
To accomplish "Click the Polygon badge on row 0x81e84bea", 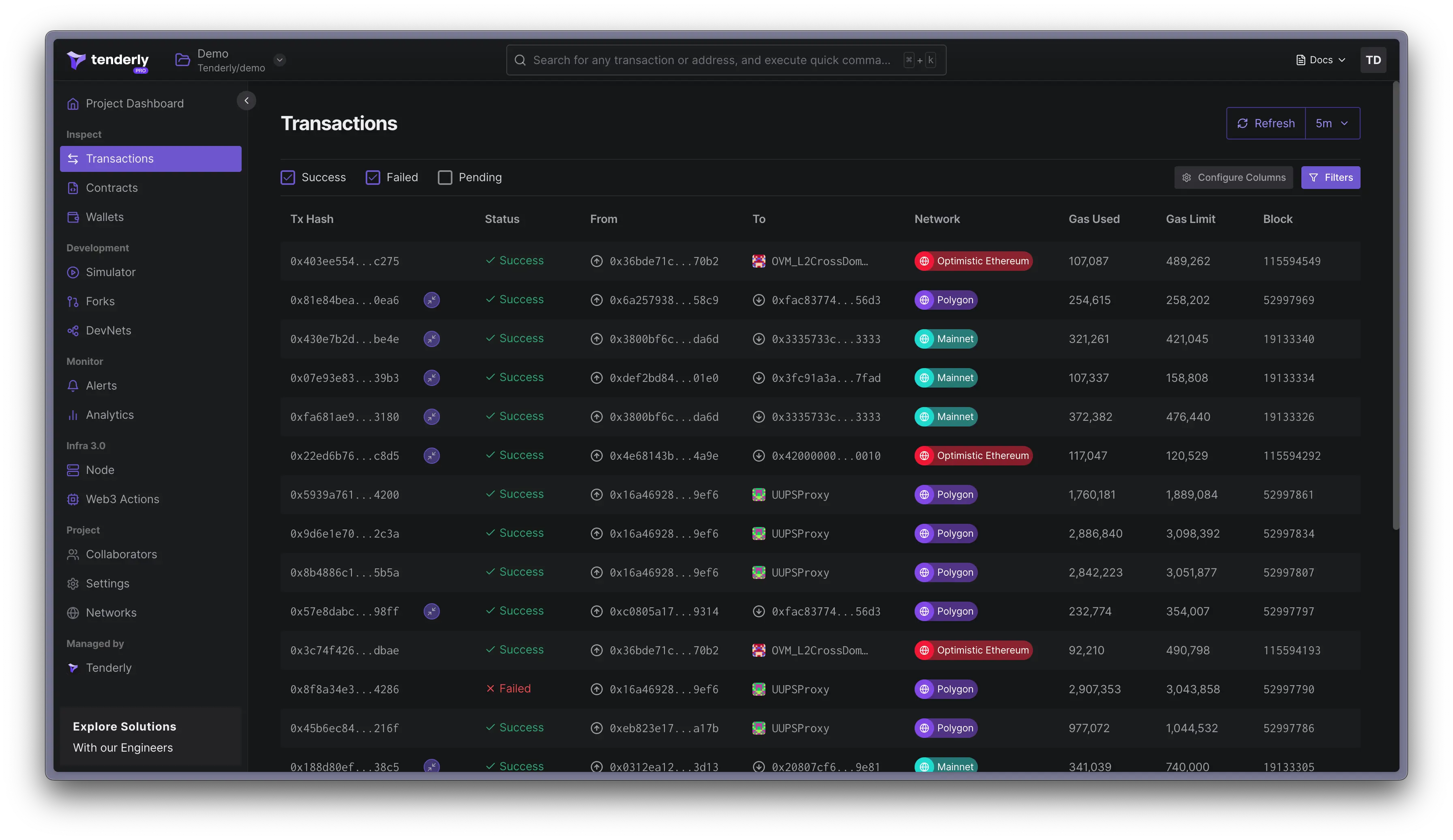I will [945, 300].
